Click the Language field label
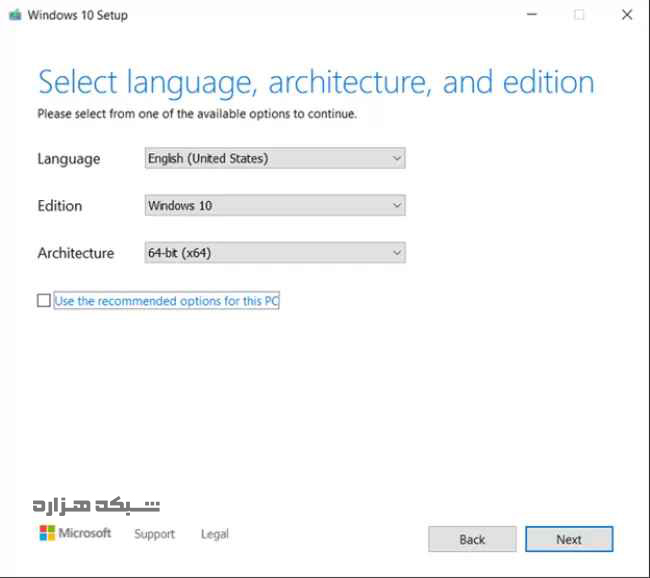This screenshot has width=650, height=578. (69, 159)
